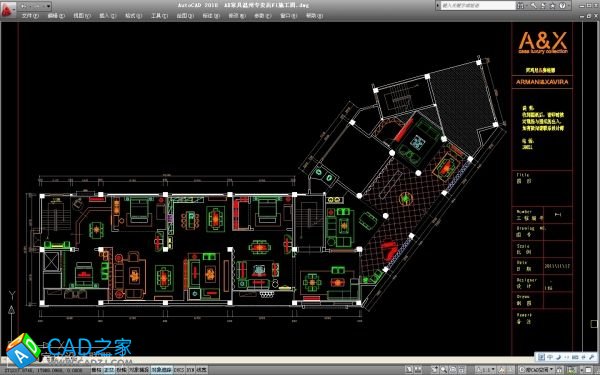This screenshot has height=375, width=600.
Task: Click the search binoculars icon
Action: 520,5
